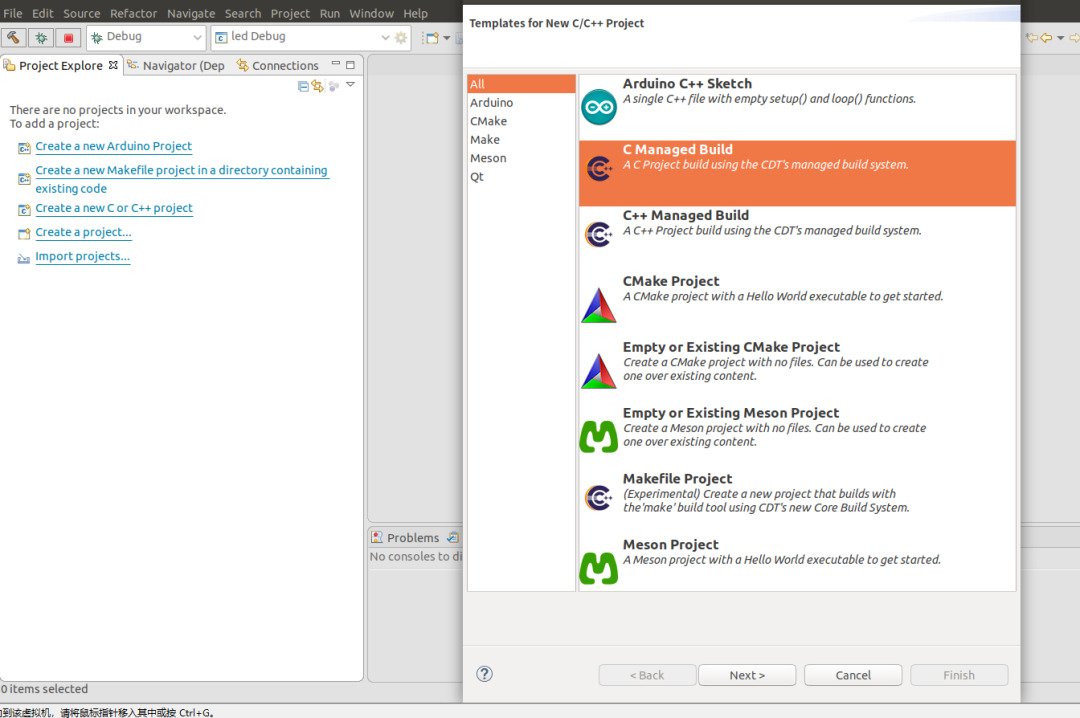Click the launch configuration gear icon
Image resolution: width=1080 pixels, height=718 pixels.
pyautogui.click(x=401, y=37)
